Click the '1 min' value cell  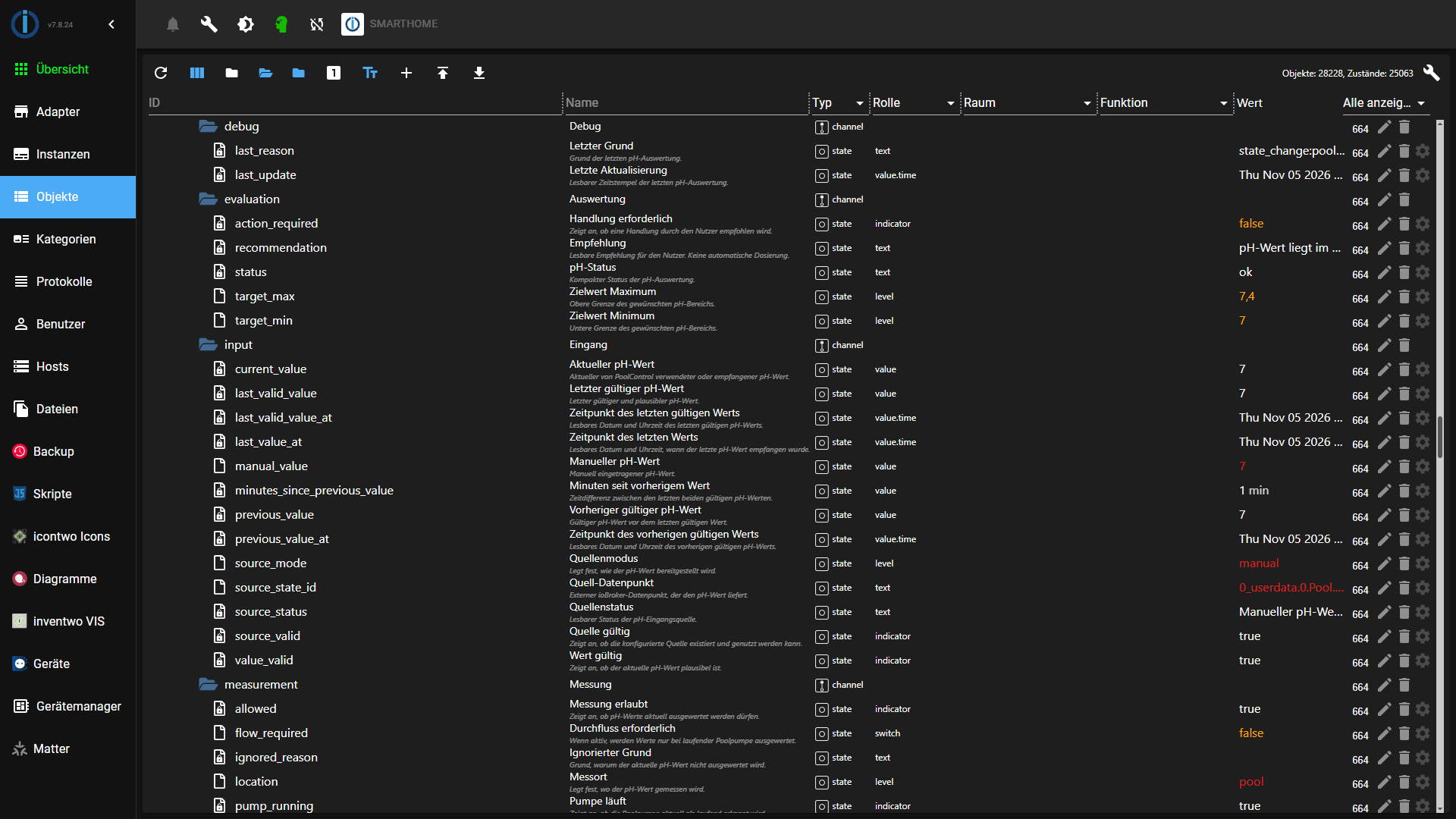[1254, 491]
